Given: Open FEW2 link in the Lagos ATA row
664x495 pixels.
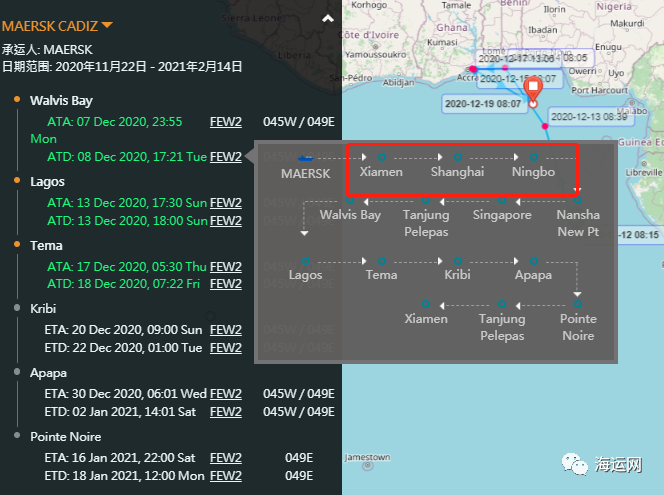Looking at the screenshot, I should [x=226, y=203].
